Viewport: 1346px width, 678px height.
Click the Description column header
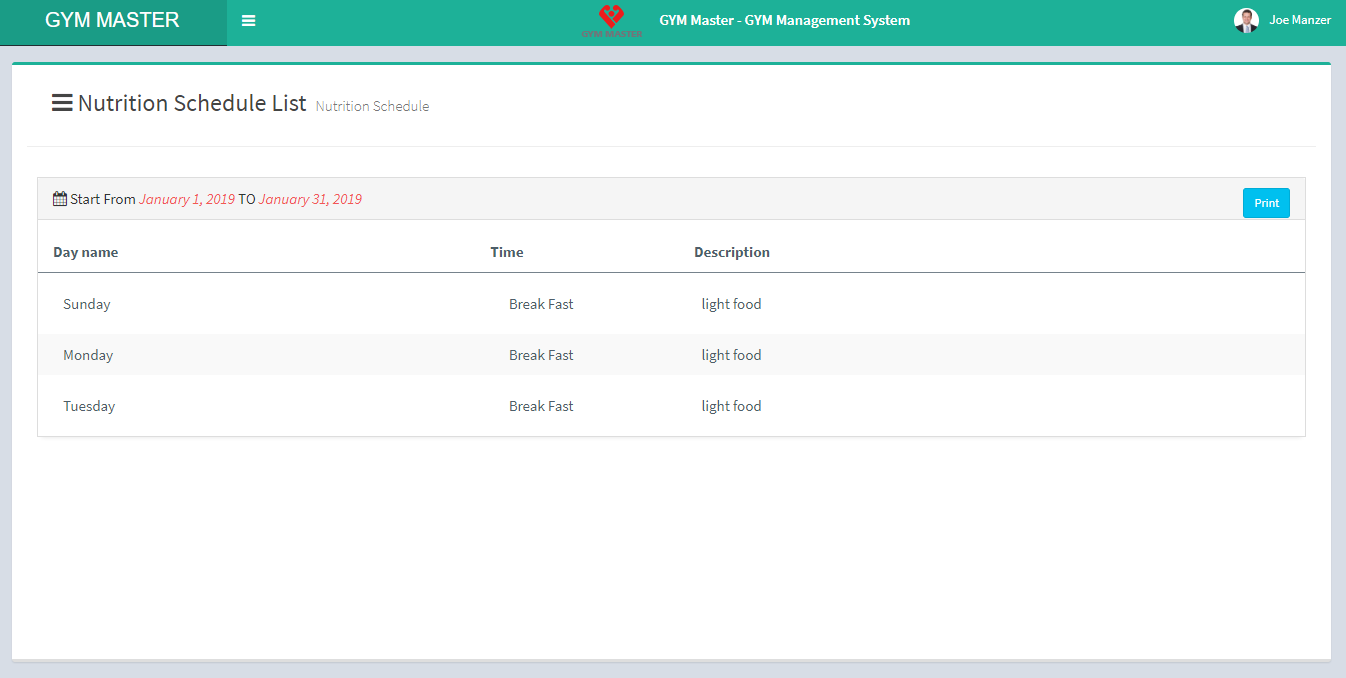click(732, 252)
